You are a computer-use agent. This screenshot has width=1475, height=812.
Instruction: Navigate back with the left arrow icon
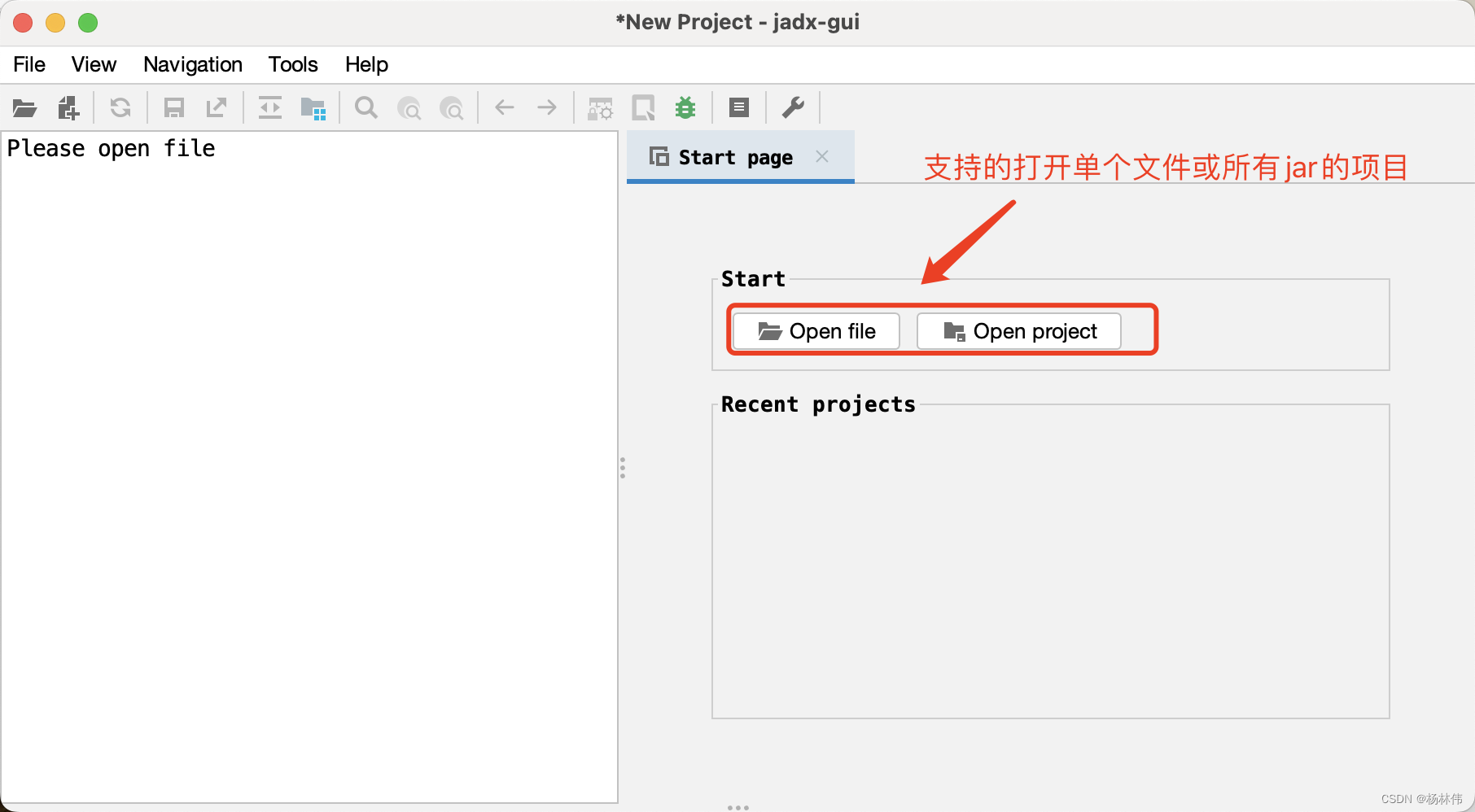(x=504, y=107)
